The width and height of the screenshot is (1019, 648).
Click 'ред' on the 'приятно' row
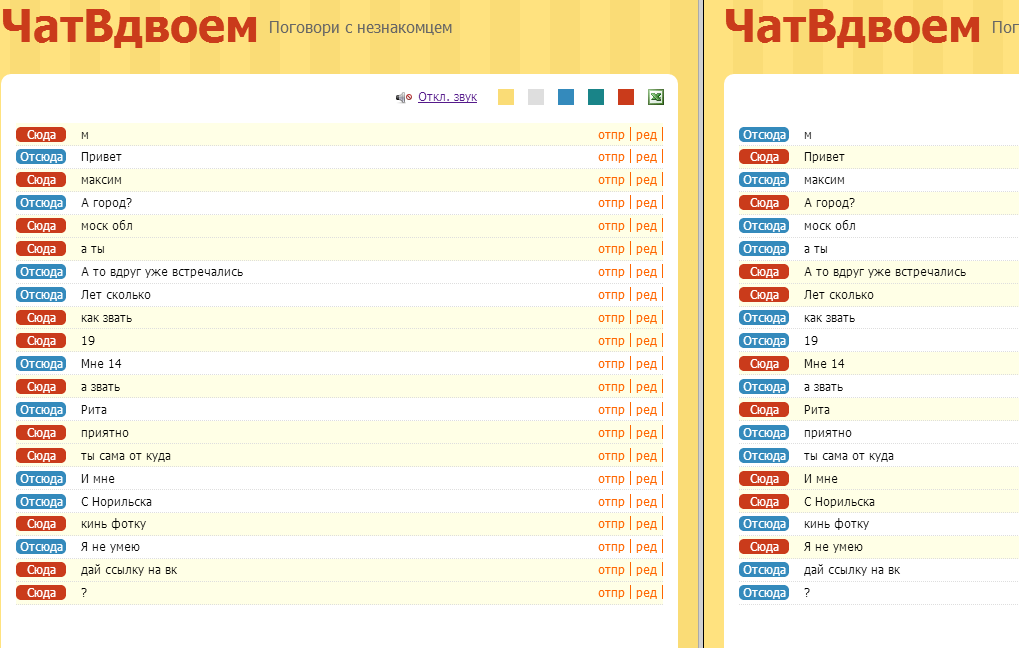[x=646, y=433]
